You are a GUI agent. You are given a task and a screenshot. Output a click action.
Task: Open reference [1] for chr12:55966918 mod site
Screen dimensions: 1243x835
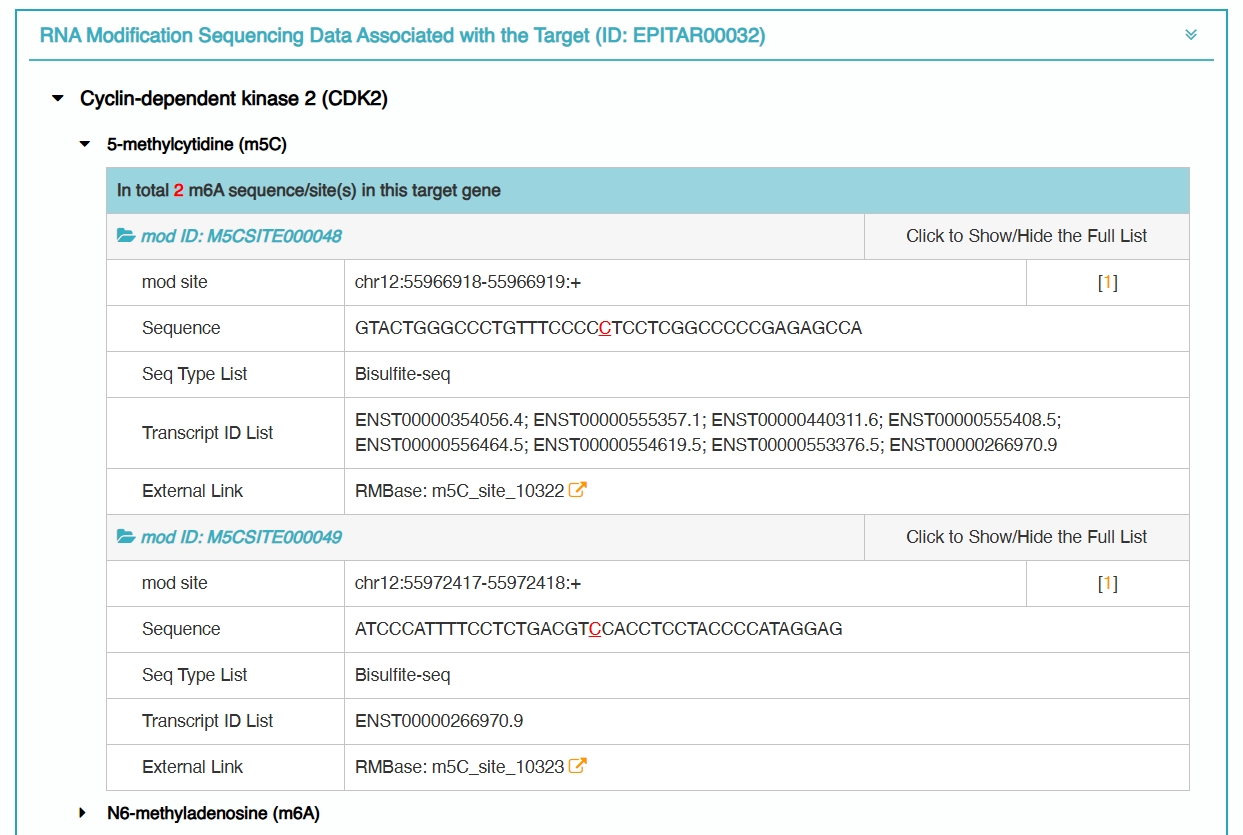pyautogui.click(x=1107, y=283)
